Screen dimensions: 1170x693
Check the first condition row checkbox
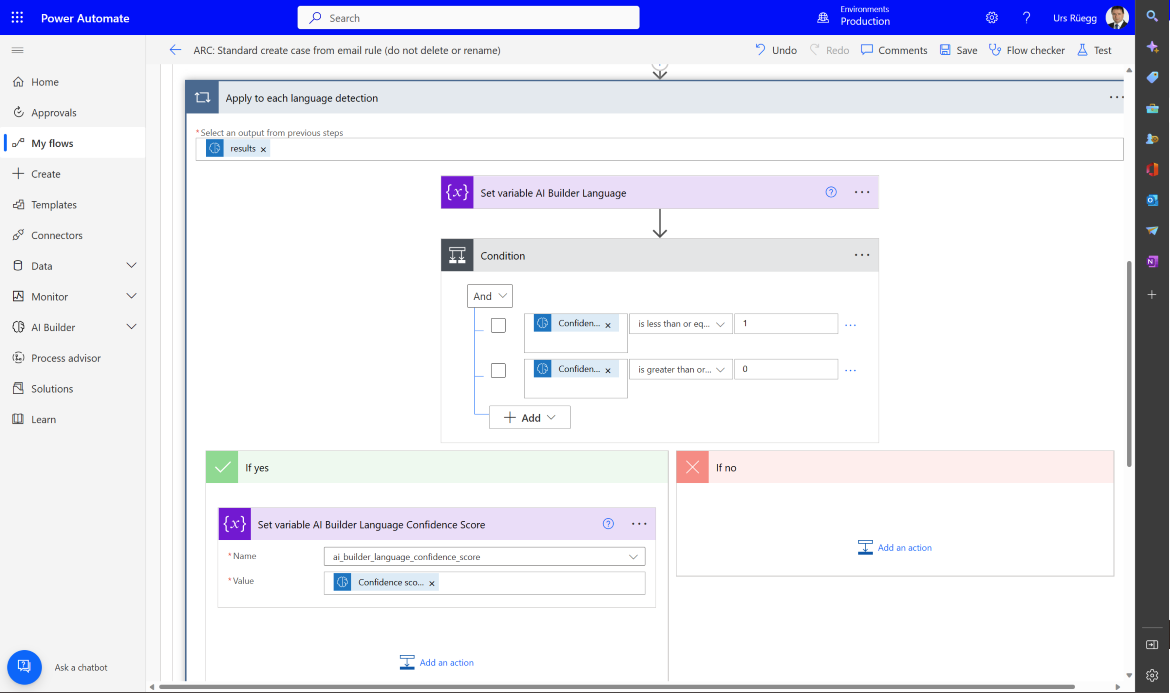(498, 325)
